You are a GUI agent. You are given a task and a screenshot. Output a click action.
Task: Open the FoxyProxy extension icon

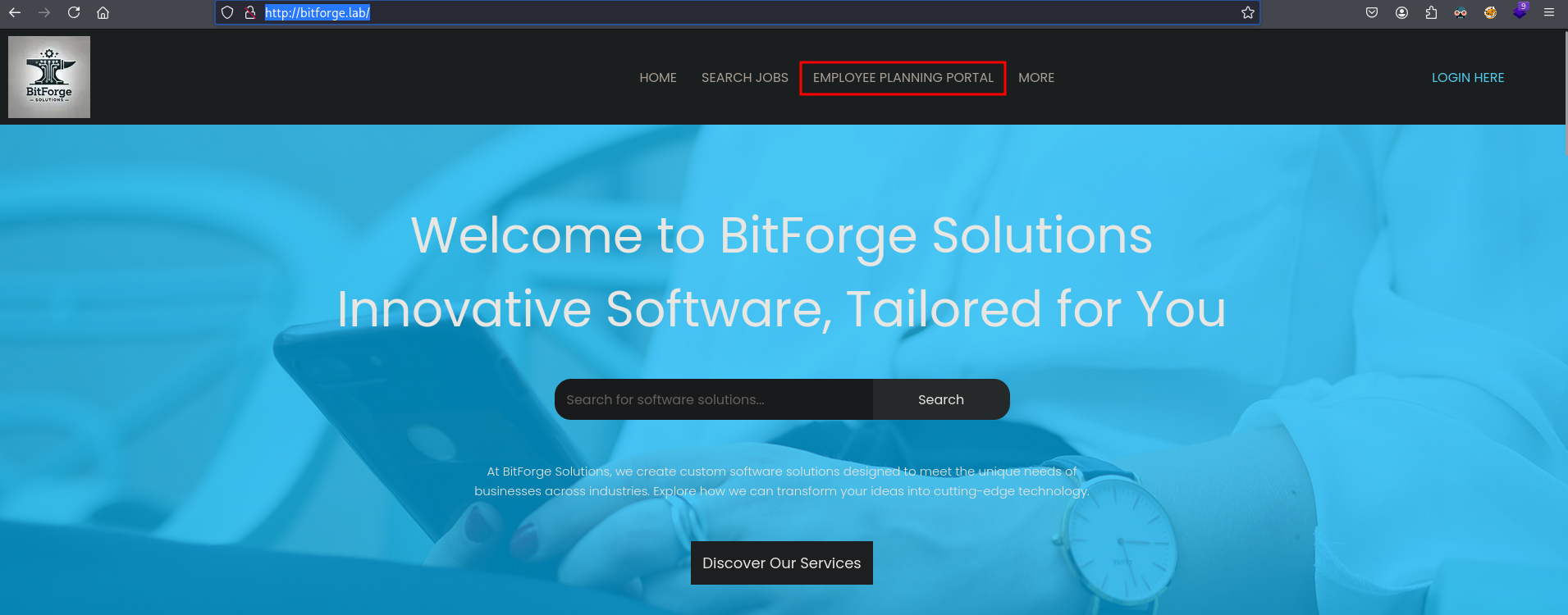pos(1490,12)
